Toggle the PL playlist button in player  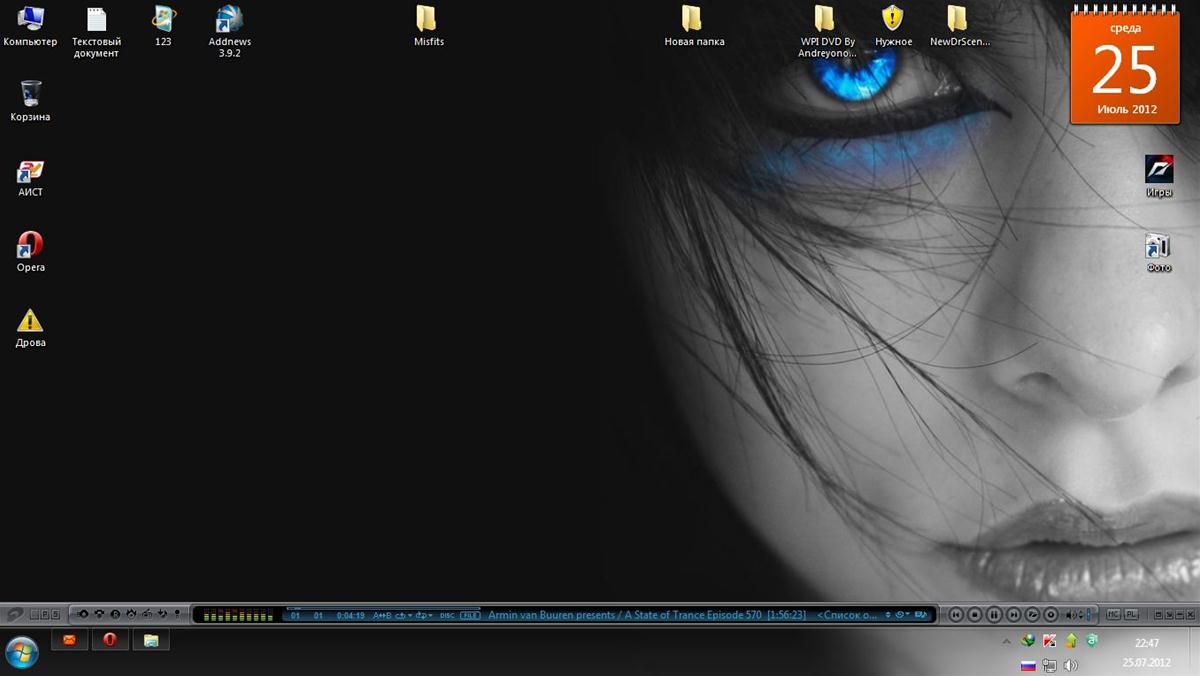pyautogui.click(x=1131, y=614)
